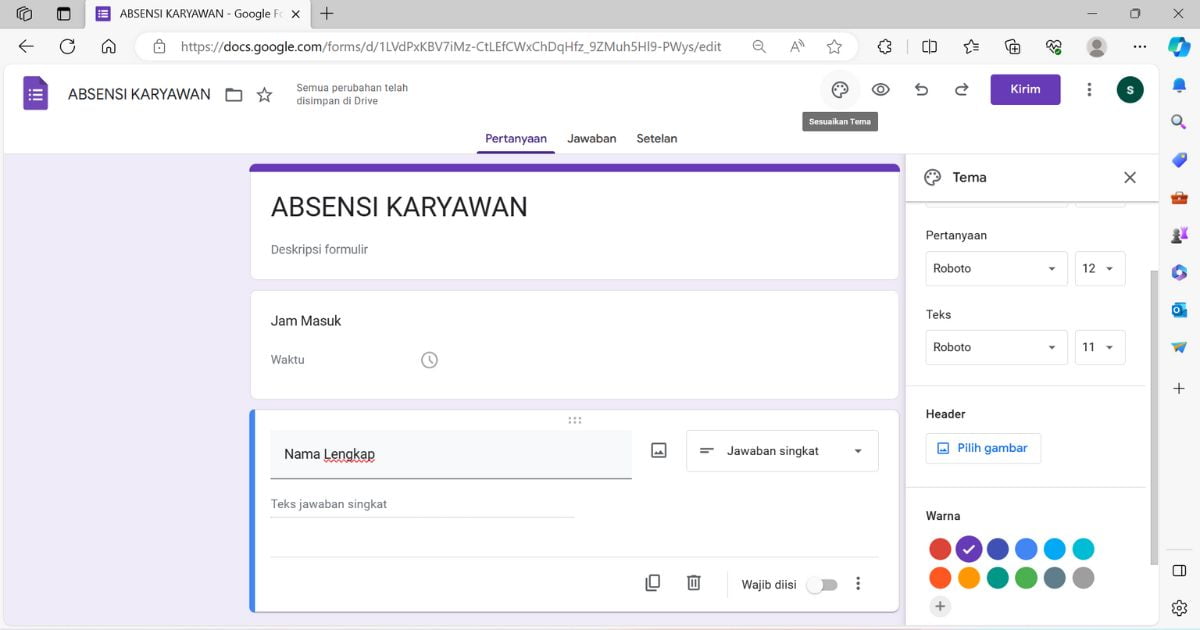1200x630 pixels.
Task: Select the orange color swatch
Action: point(968,578)
